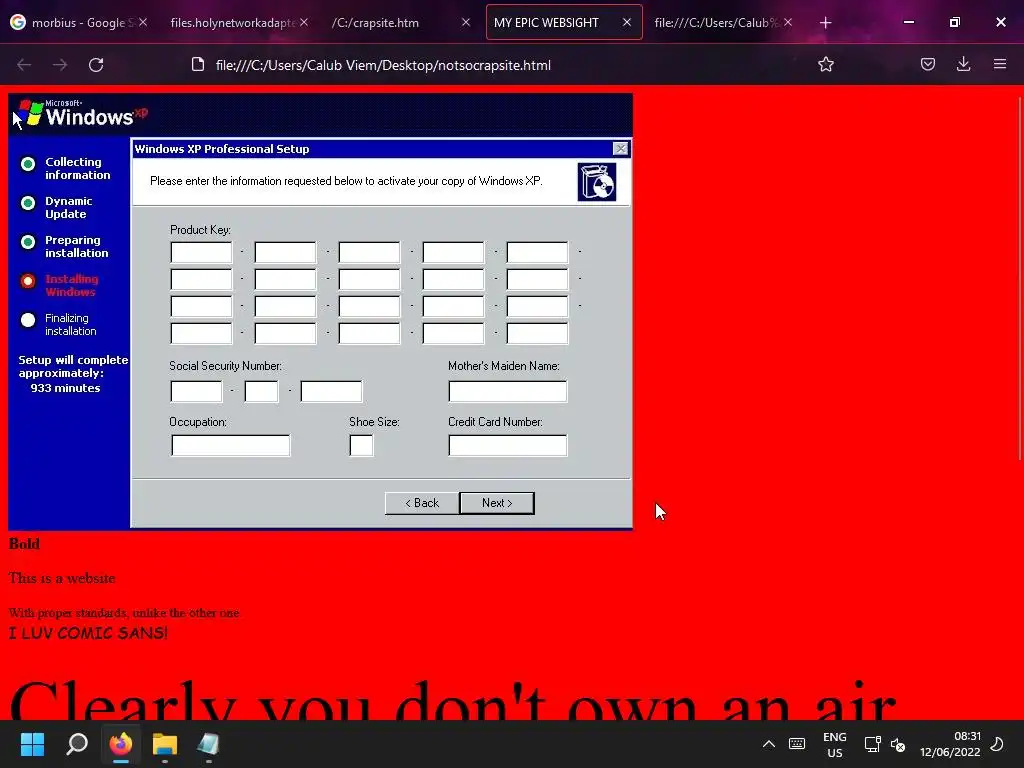The height and width of the screenshot is (768, 1024).
Task: Close the MY EPIC WEBSIGHT tab
Action: click(x=627, y=22)
